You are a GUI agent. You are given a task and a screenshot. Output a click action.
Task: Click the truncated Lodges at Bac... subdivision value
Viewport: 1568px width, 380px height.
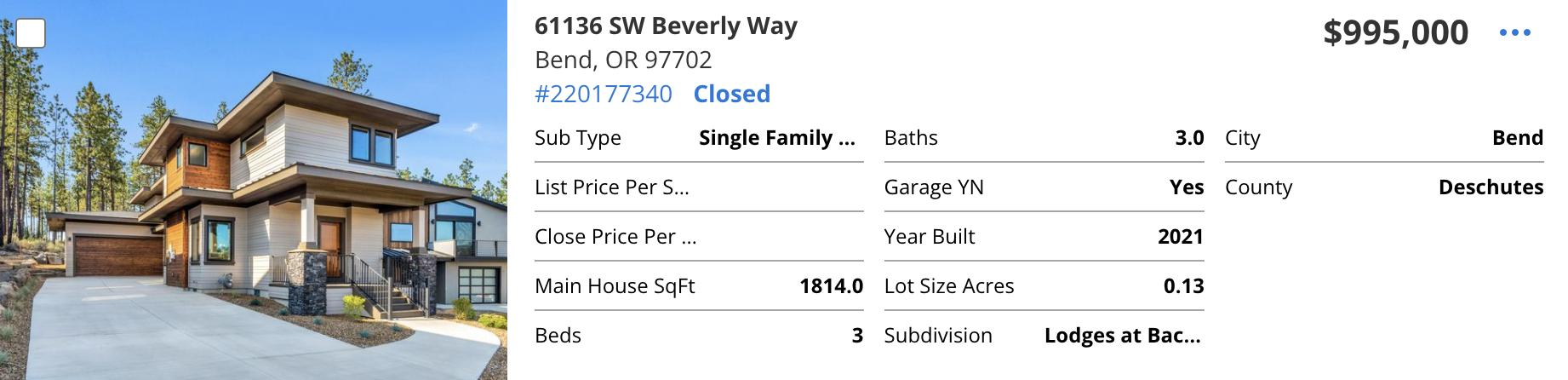pyautogui.click(x=1123, y=336)
